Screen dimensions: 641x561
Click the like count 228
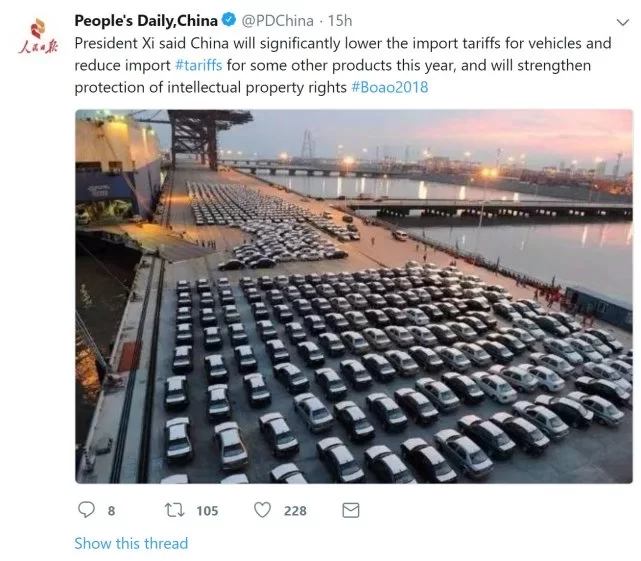coord(295,511)
